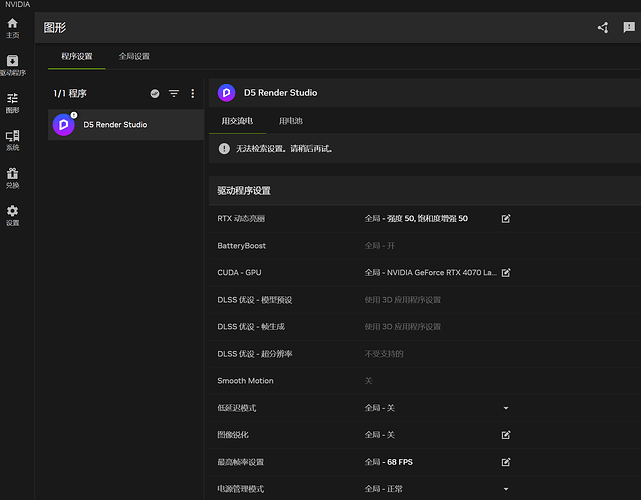This screenshot has width=641, height=500.
Task: Click the share icon in header
Action: point(603,27)
